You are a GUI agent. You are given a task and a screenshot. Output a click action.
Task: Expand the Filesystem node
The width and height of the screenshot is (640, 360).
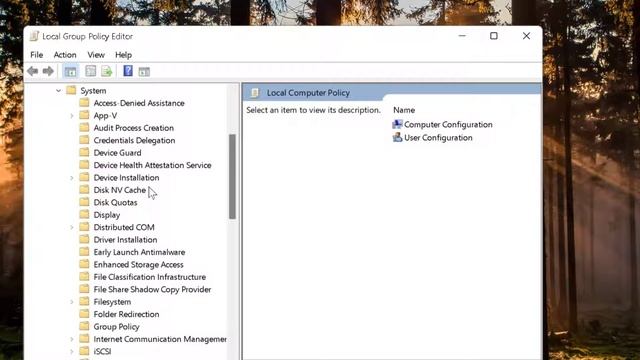point(71,302)
